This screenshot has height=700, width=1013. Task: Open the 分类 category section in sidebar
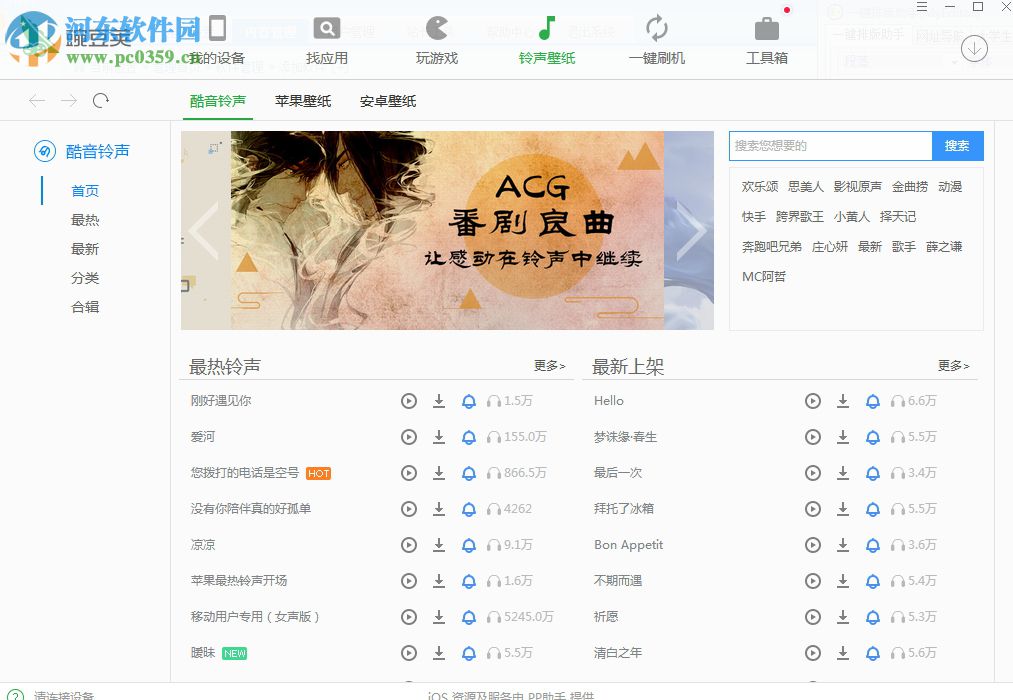click(x=84, y=277)
